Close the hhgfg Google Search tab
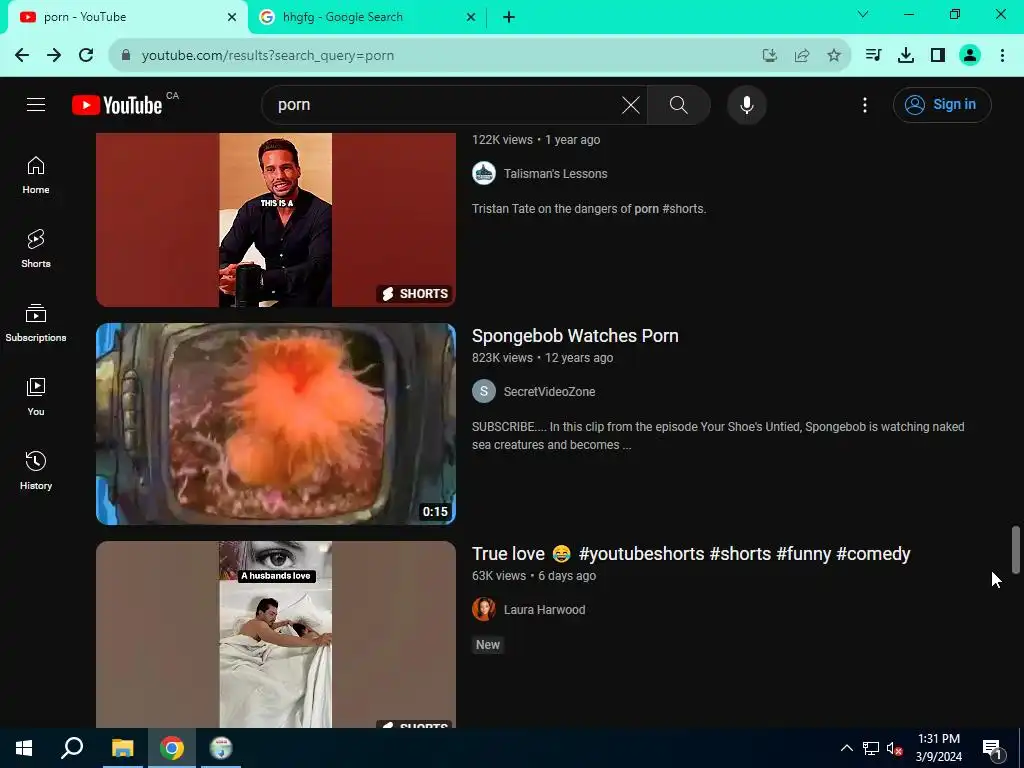The height and width of the screenshot is (768, 1024). pyautogui.click(x=471, y=17)
